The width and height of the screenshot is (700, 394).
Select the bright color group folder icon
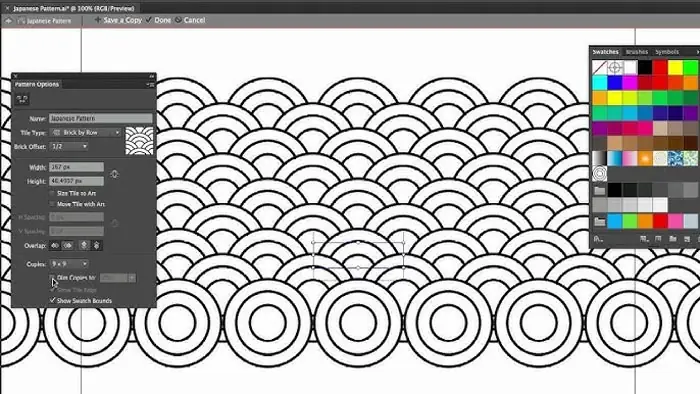[x=600, y=221]
